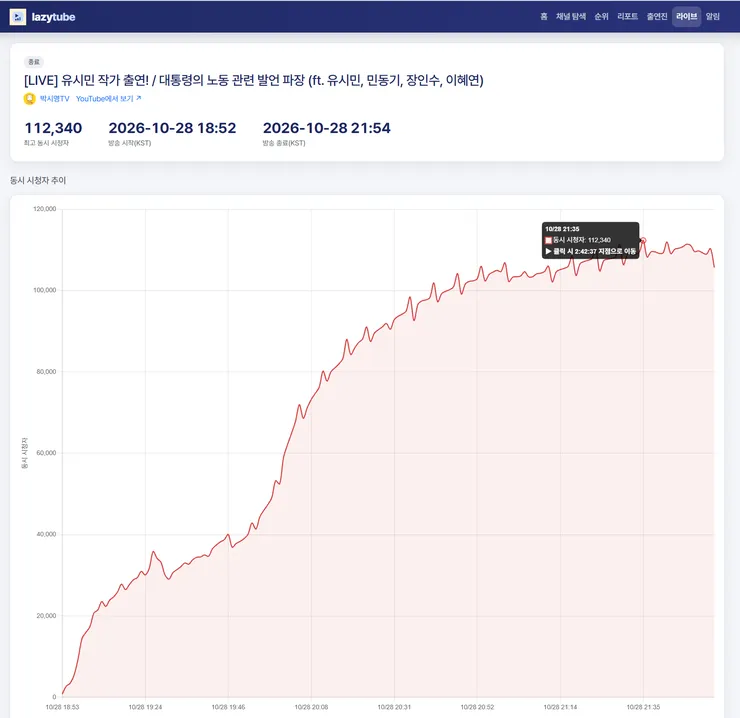Click the [LIVE] 유시민 작가 출연 broadcast title
Image resolution: width=740 pixels, height=718 pixels.
tap(254, 80)
